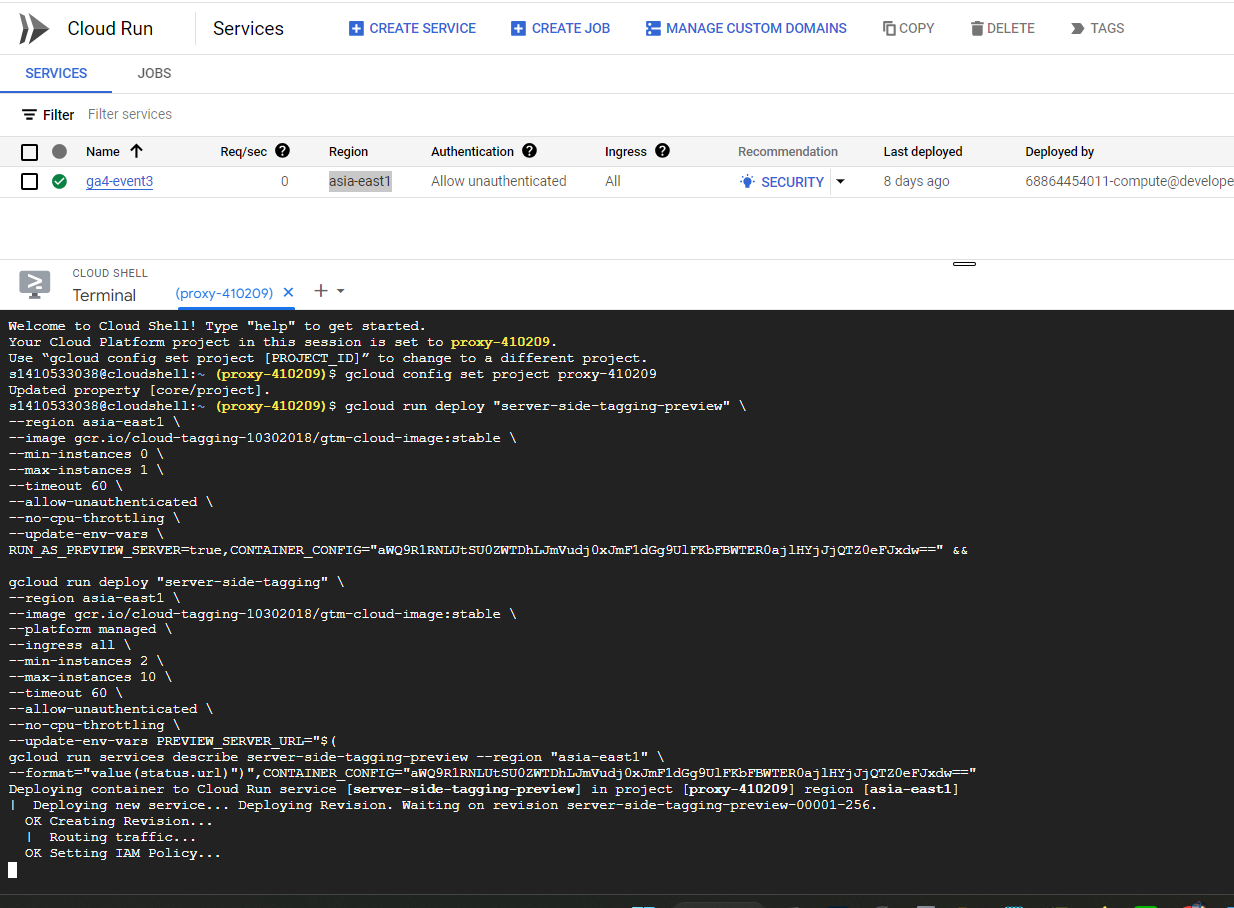The height and width of the screenshot is (908, 1234).
Task: Click the Cloud Run logo icon
Action: point(33,28)
